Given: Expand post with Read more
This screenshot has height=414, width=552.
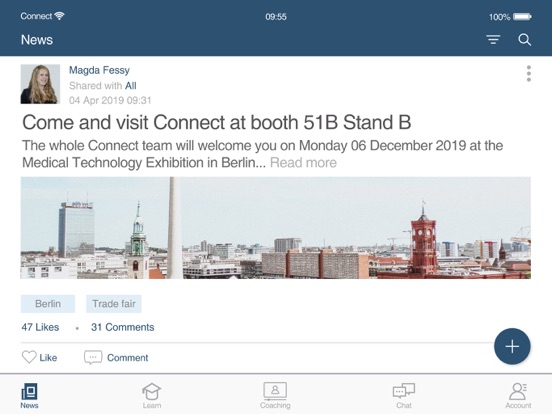Looking at the screenshot, I should 303,163.
